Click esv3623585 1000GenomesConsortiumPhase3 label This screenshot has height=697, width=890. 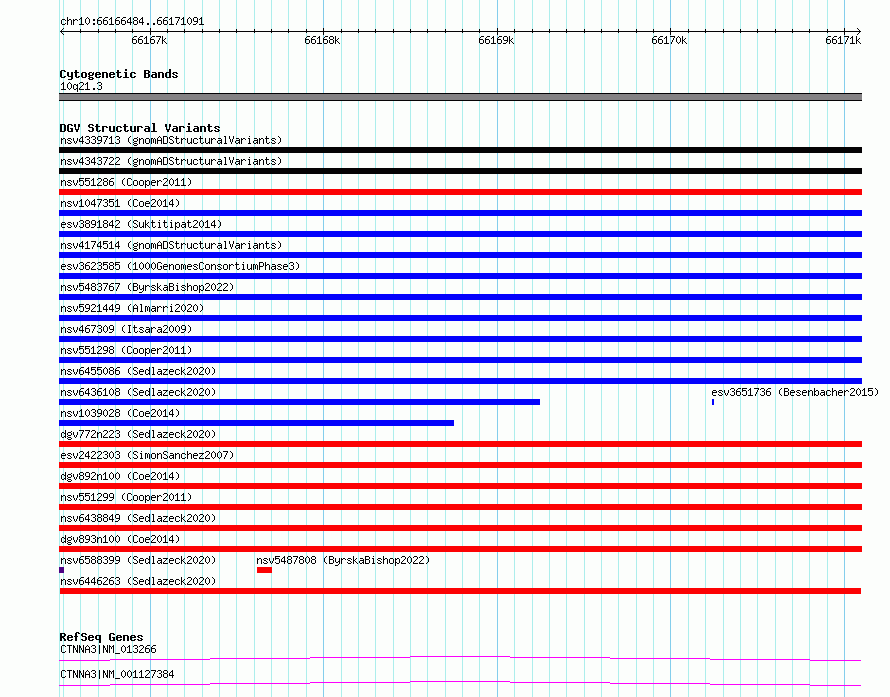[180, 266]
